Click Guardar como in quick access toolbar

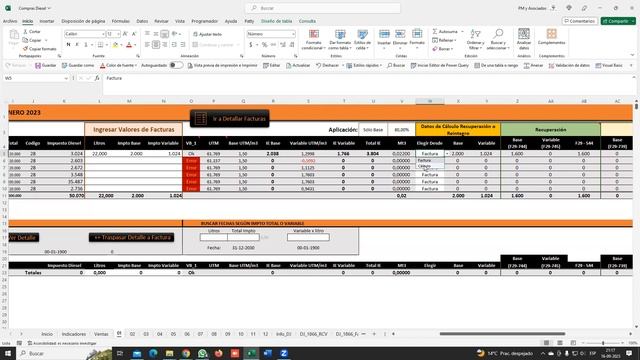click(78, 65)
